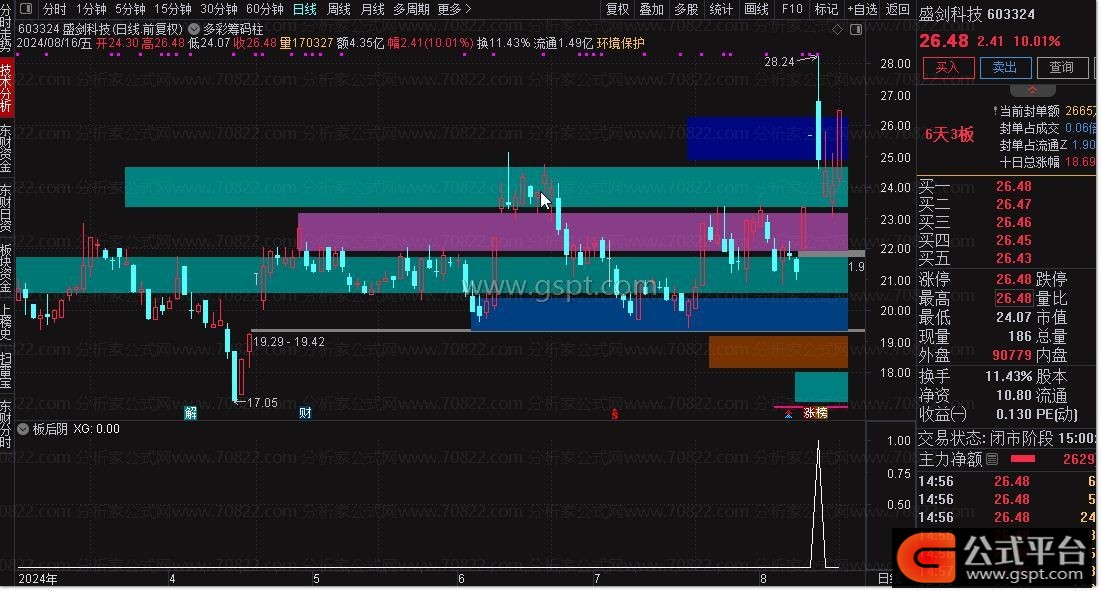The image size is (1102, 591).
Task: Expand the 板后阴 sub-indicator dropdown
Action: pos(23,429)
